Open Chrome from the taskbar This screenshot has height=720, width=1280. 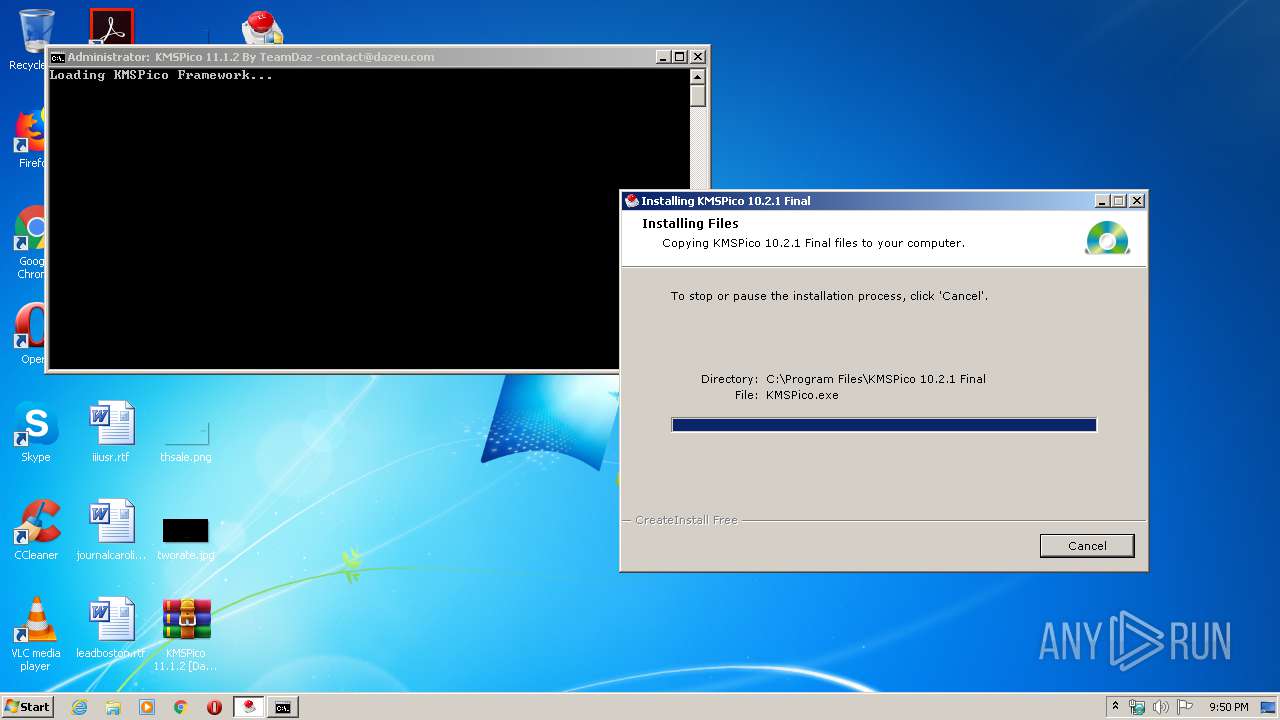(x=181, y=707)
